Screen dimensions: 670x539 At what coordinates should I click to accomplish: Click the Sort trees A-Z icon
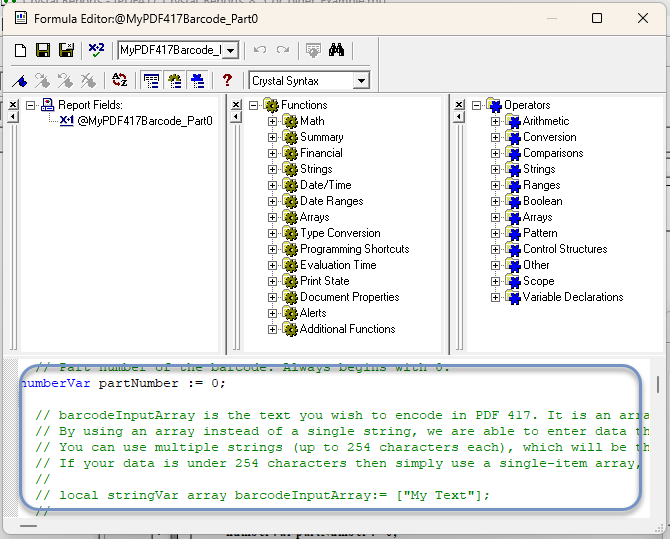(x=120, y=80)
